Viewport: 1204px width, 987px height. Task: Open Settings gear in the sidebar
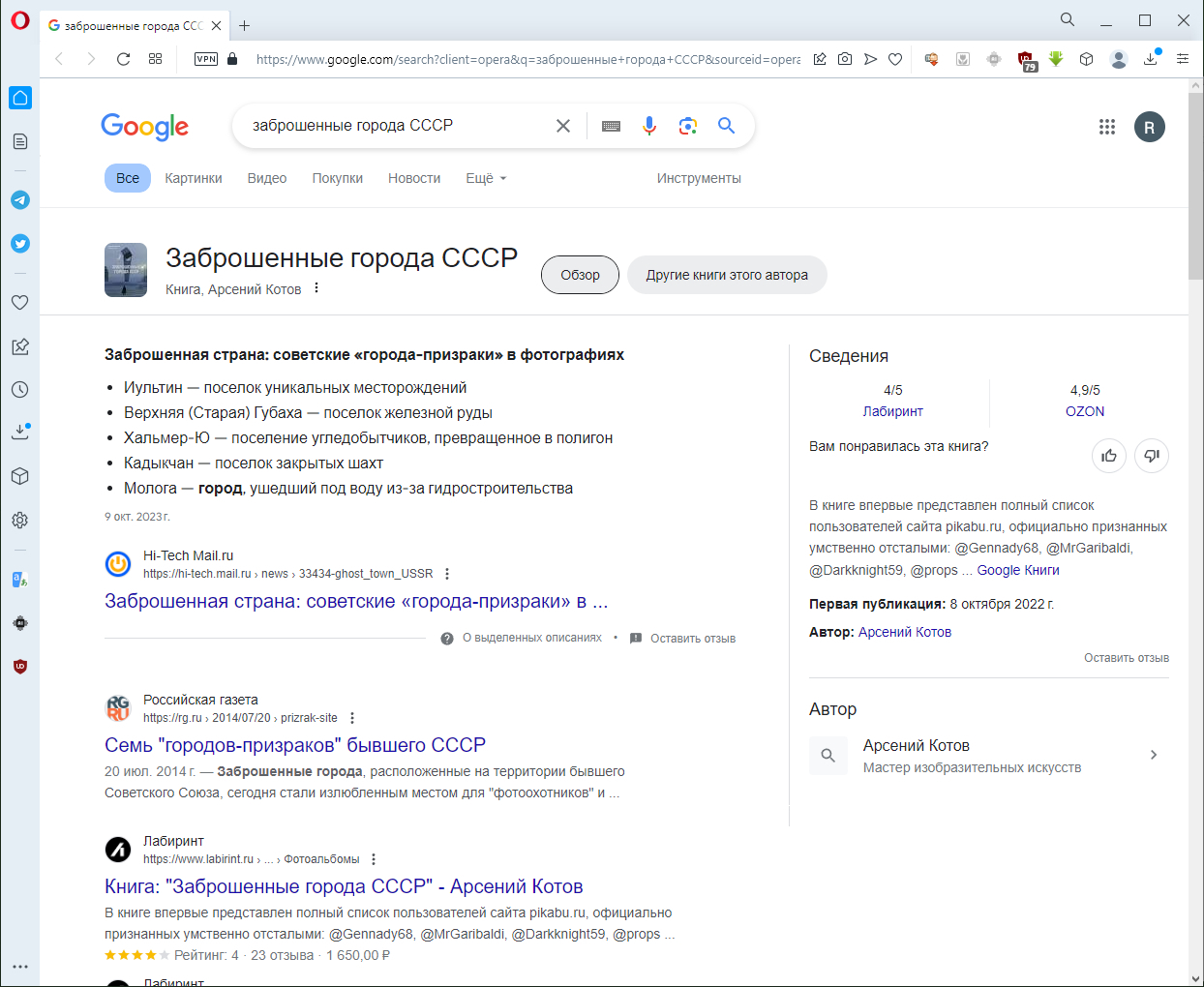(x=20, y=520)
